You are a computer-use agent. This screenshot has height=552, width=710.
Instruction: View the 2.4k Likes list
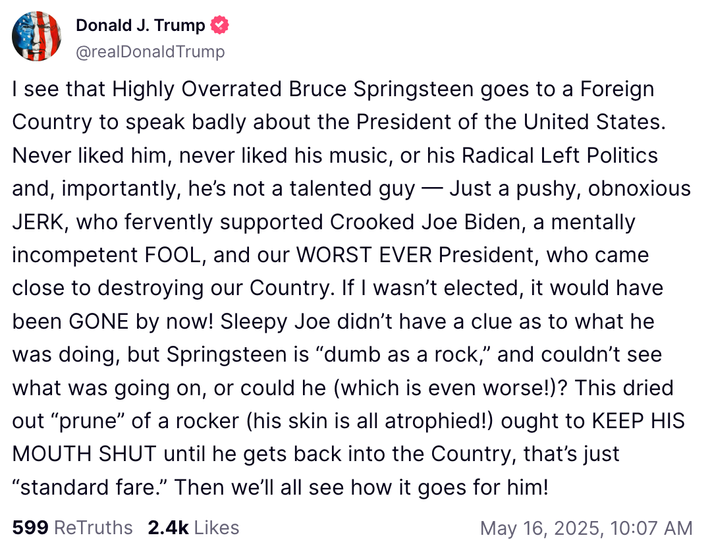pyautogui.click(x=193, y=528)
